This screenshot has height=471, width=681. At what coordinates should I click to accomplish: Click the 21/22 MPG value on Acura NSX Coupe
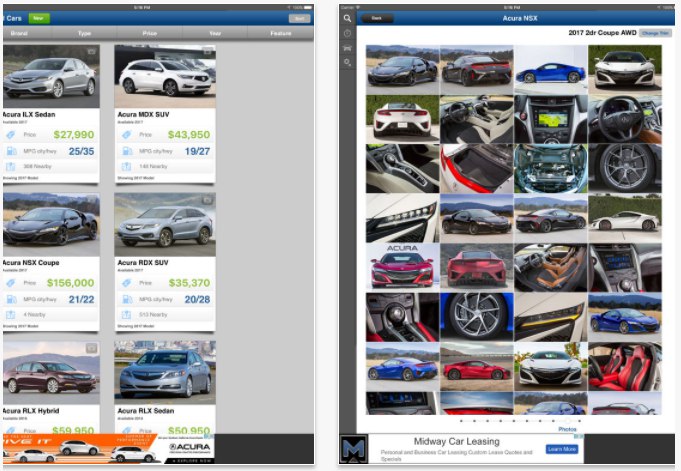pos(81,300)
